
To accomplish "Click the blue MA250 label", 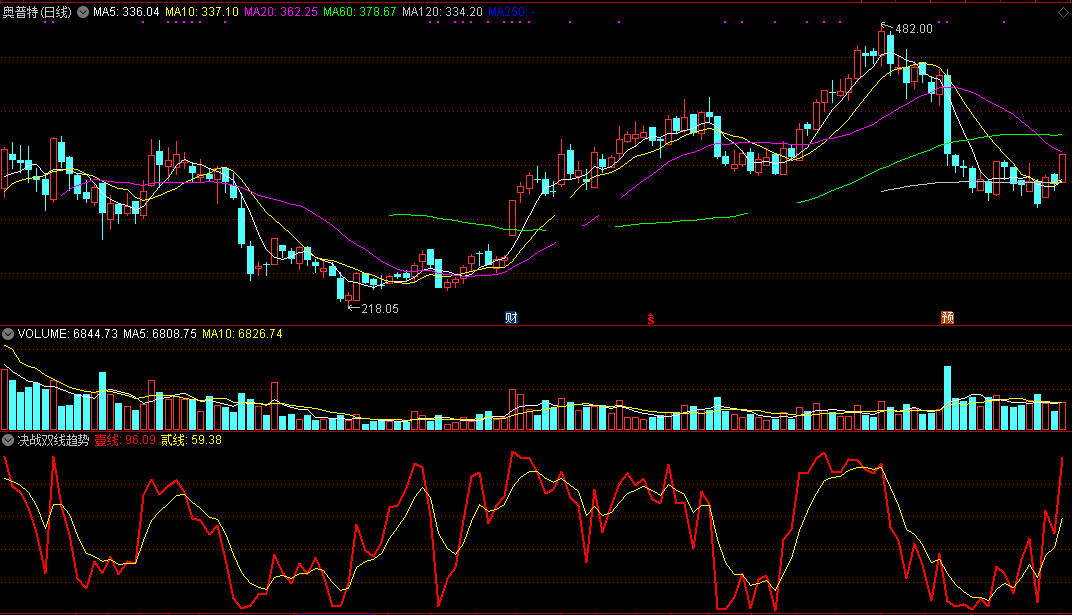I will click(x=511, y=12).
